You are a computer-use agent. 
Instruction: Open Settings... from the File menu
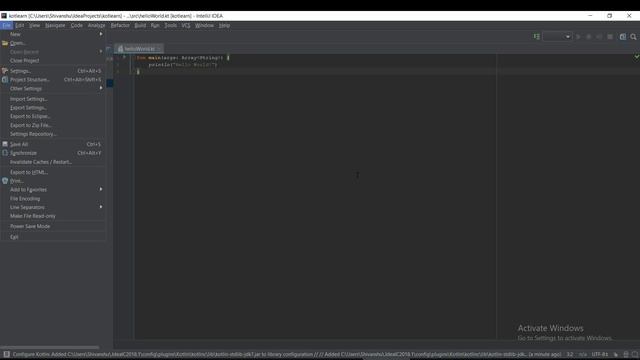point(53,71)
